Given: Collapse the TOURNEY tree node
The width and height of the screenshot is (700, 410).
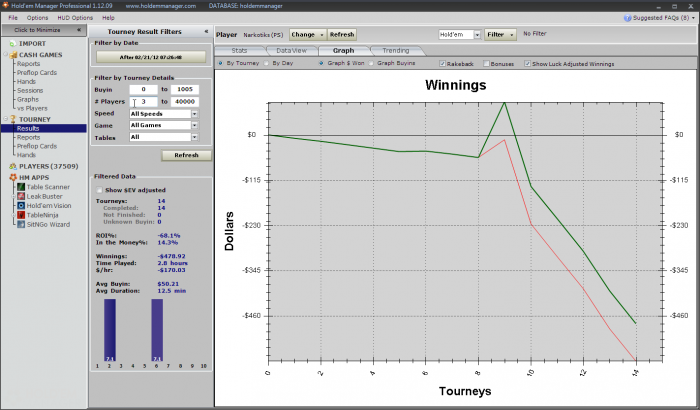Looking at the screenshot, I should tap(5, 119).
